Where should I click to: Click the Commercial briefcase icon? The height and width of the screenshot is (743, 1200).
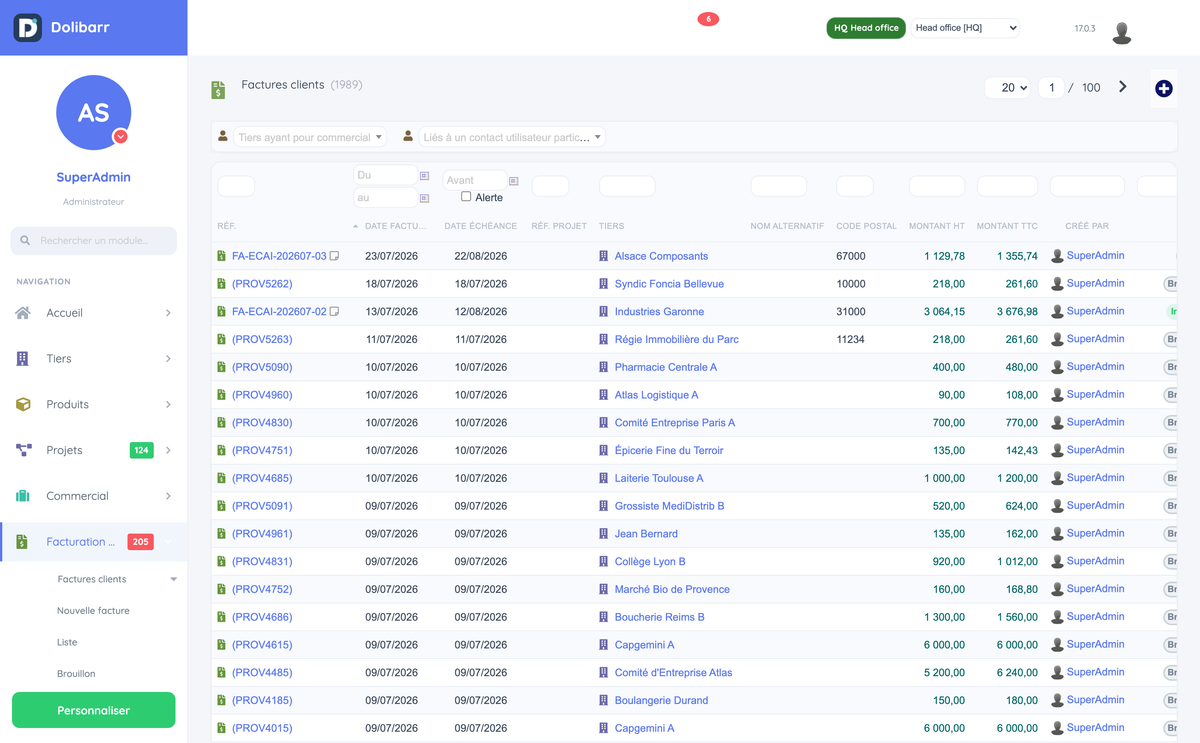point(23,496)
